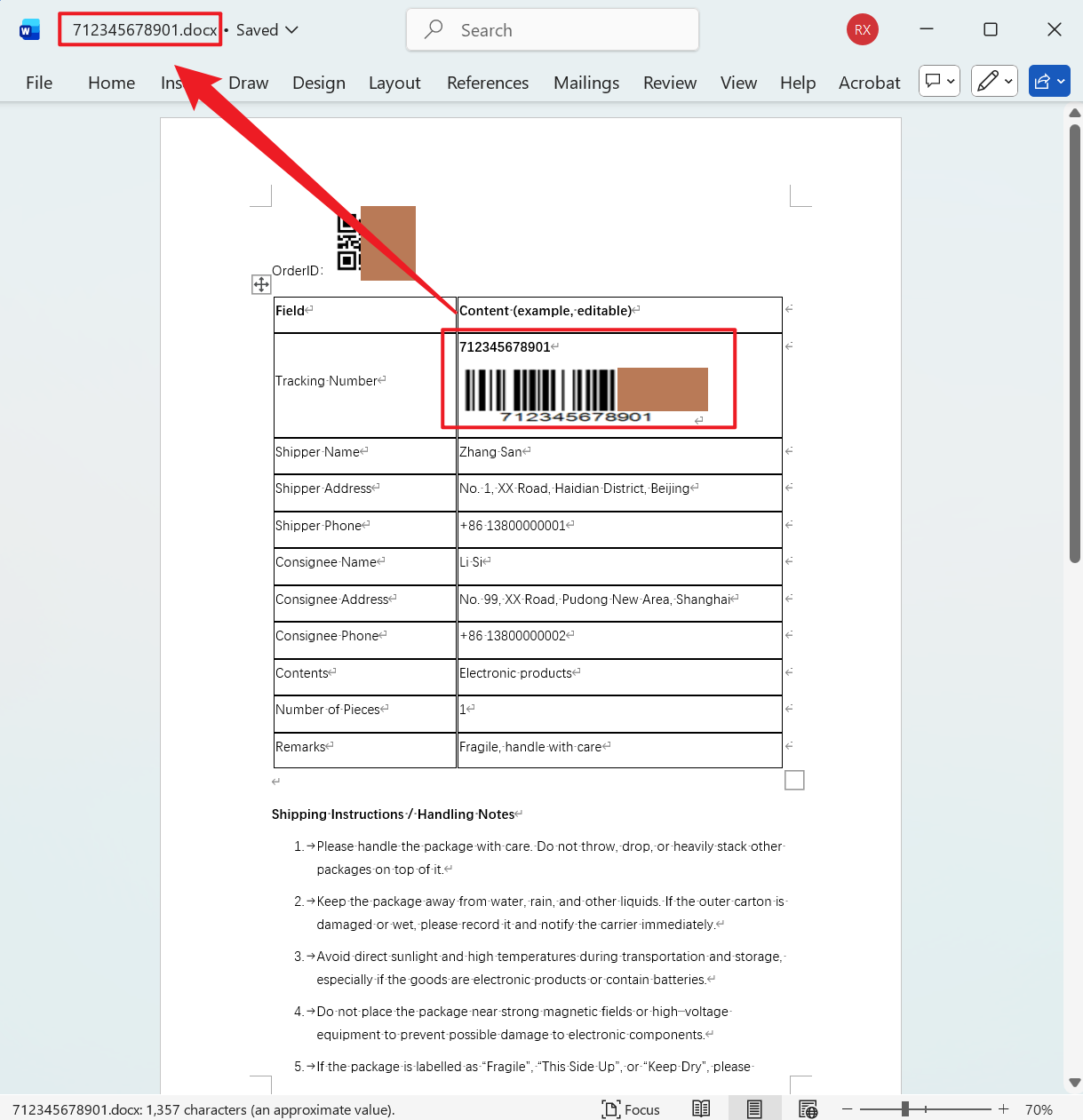Select the pen drawing tool

989,81
